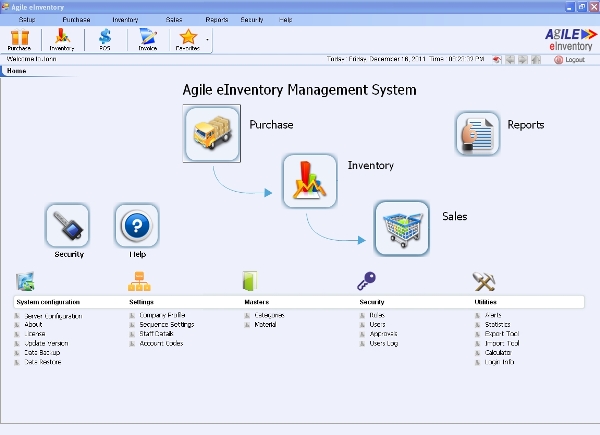600x435 pixels.
Task: Open Login Info link
Action: [499, 362]
